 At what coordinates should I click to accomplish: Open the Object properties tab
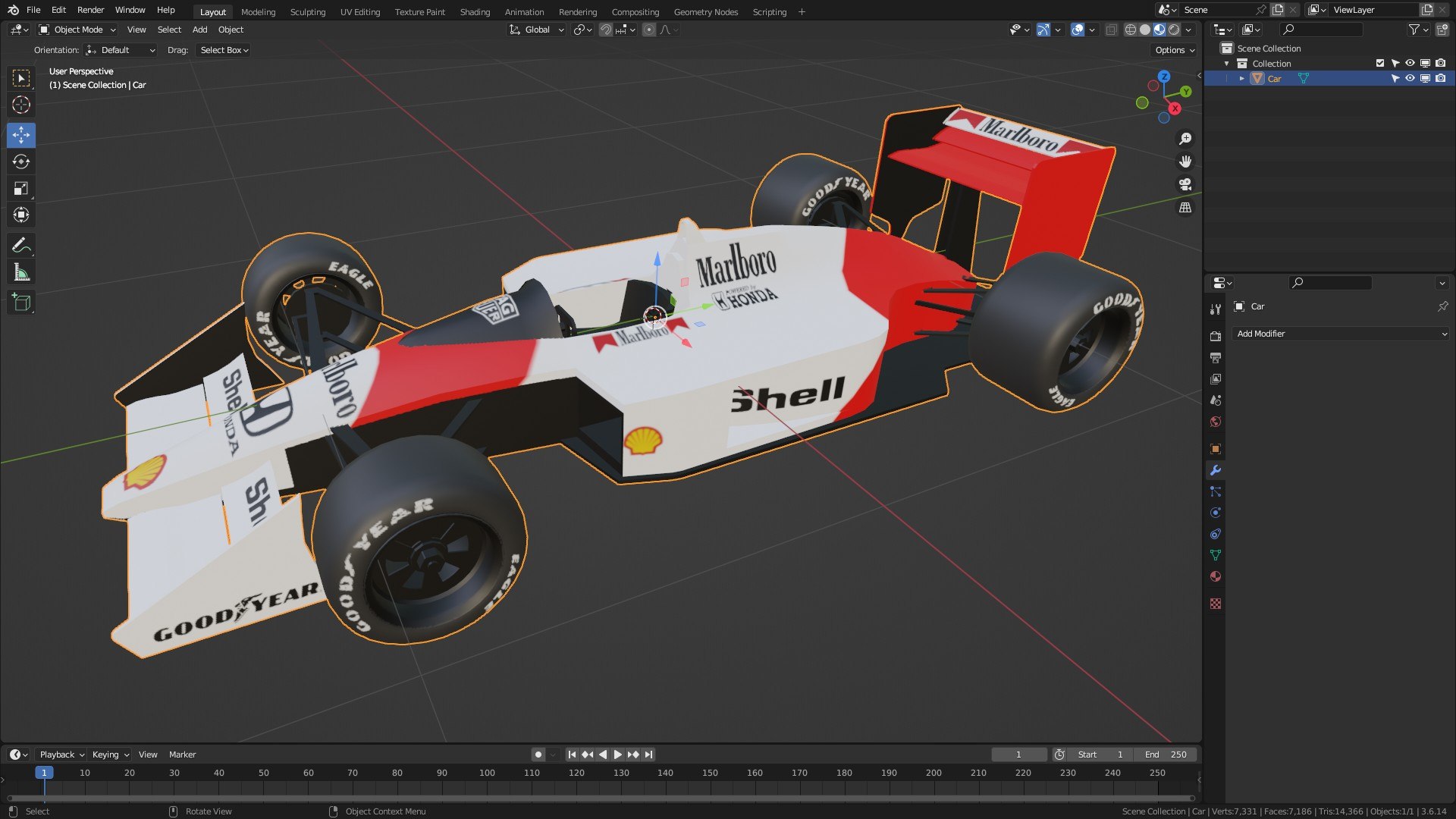pyautogui.click(x=1216, y=448)
